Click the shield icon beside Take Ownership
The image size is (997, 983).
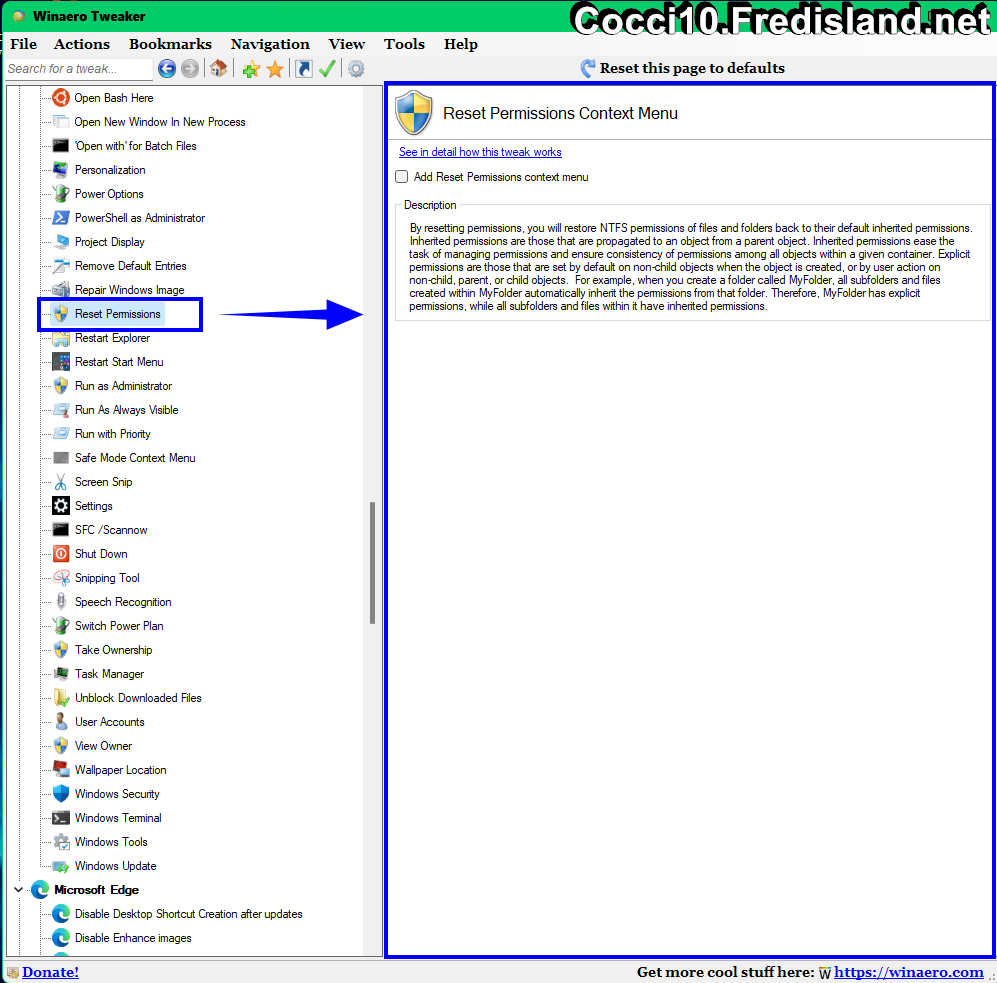click(61, 650)
